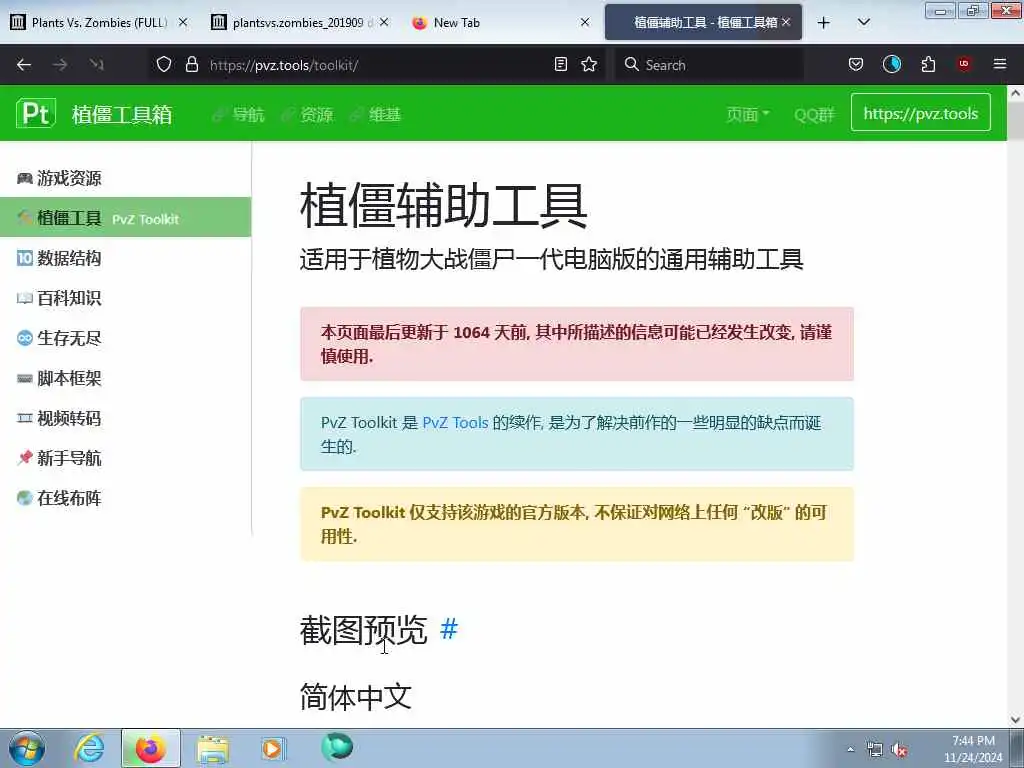Open the 维基 link in the header
The image size is (1024, 768).
point(376,115)
